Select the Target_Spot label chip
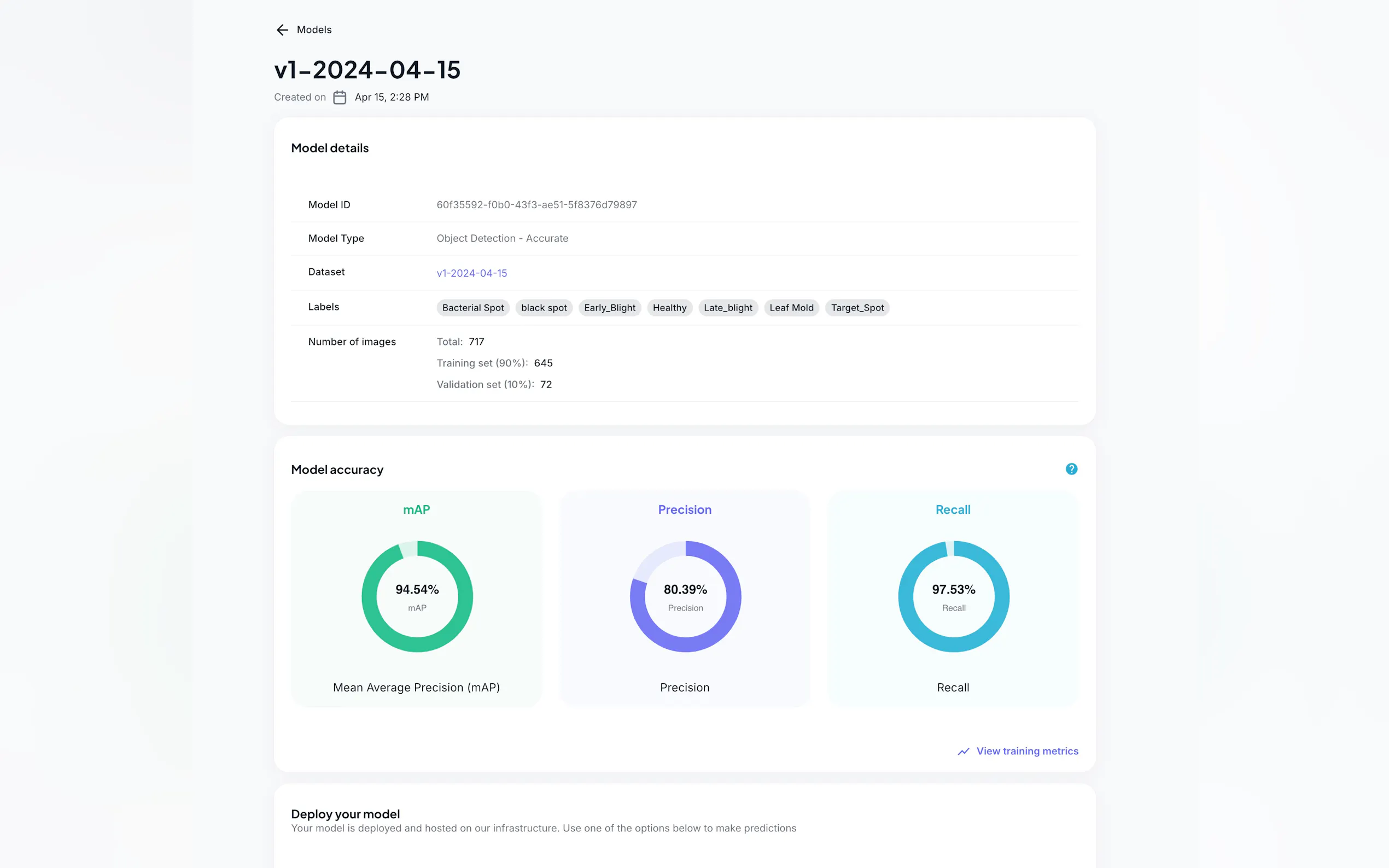Screen dimensions: 1389x868 click(857, 308)
